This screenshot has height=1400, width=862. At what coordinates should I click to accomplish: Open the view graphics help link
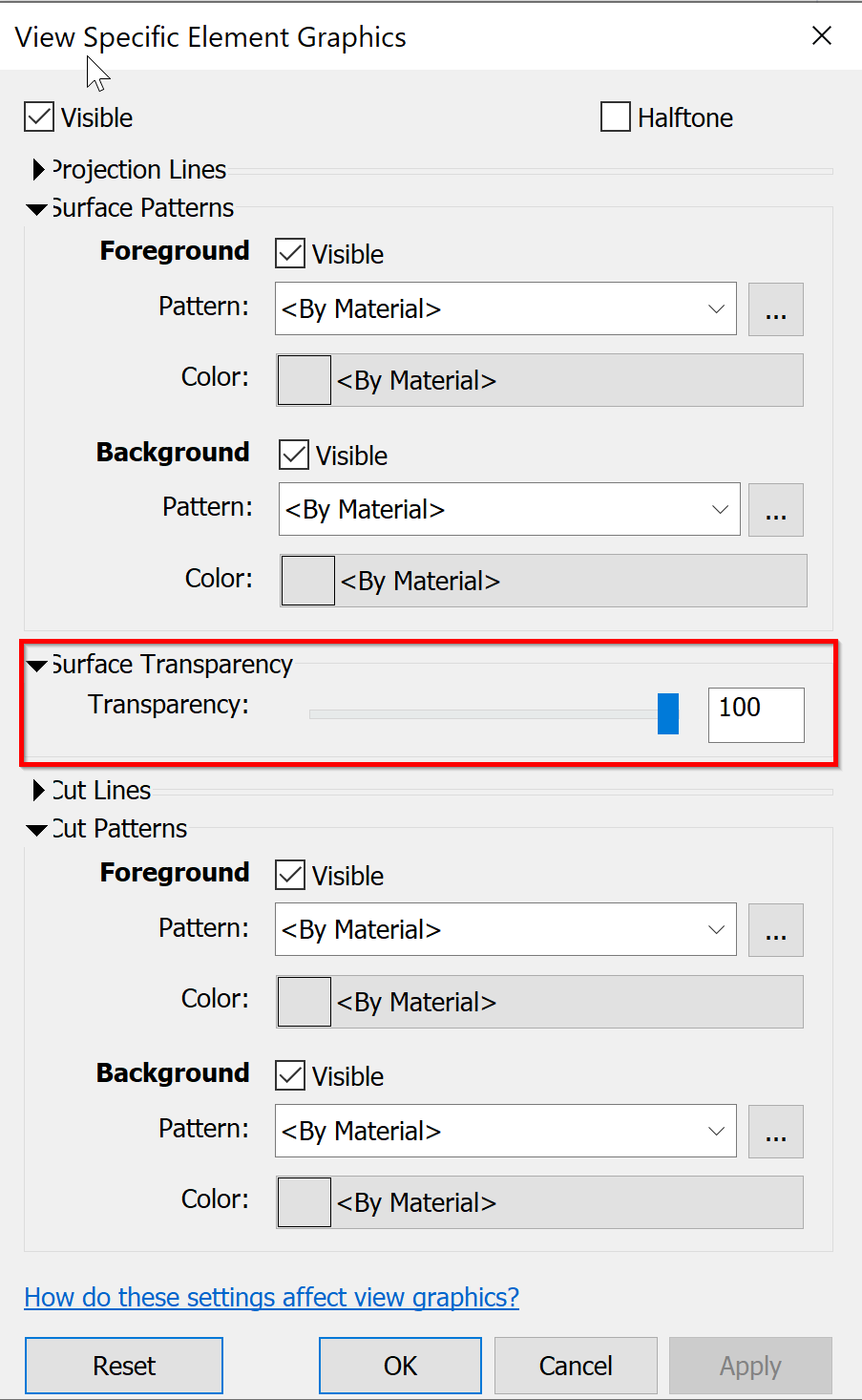coord(271,1297)
